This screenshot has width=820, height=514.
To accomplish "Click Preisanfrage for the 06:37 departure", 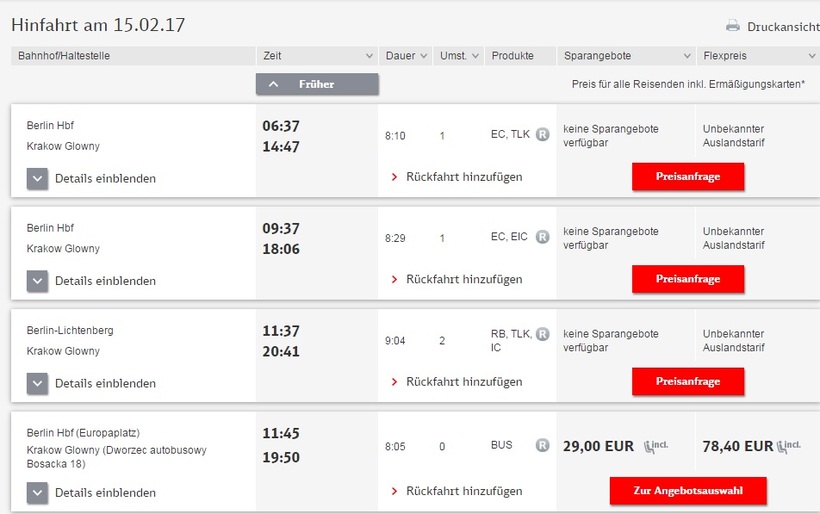I will pos(688,177).
